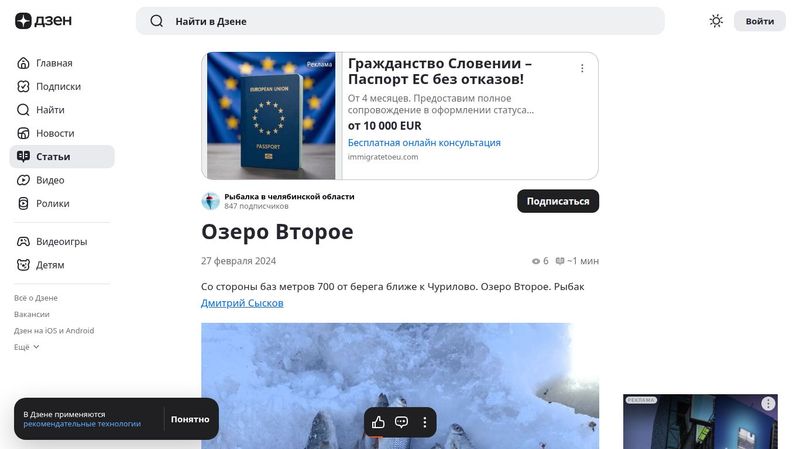Subscribe with the Подписаться button

558,201
